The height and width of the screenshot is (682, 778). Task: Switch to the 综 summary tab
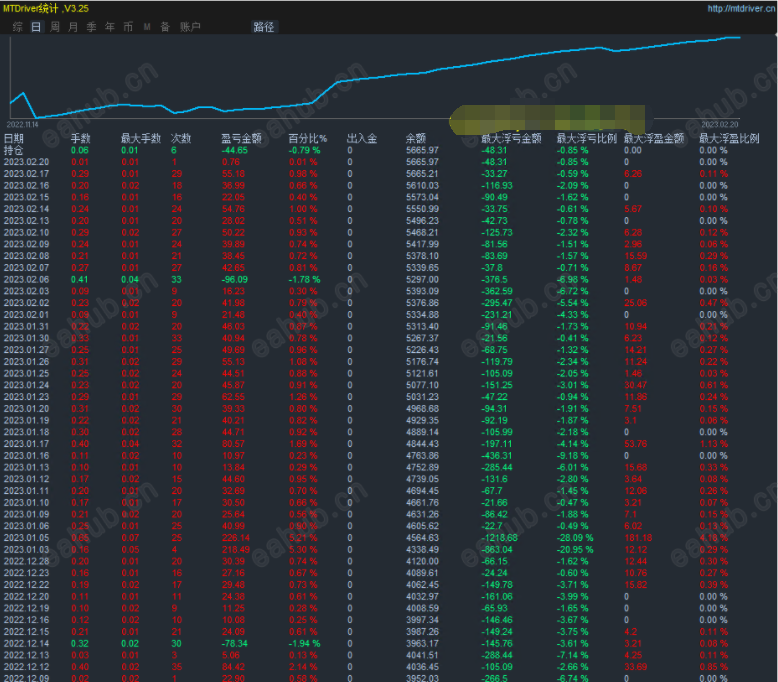pos(17,27)
